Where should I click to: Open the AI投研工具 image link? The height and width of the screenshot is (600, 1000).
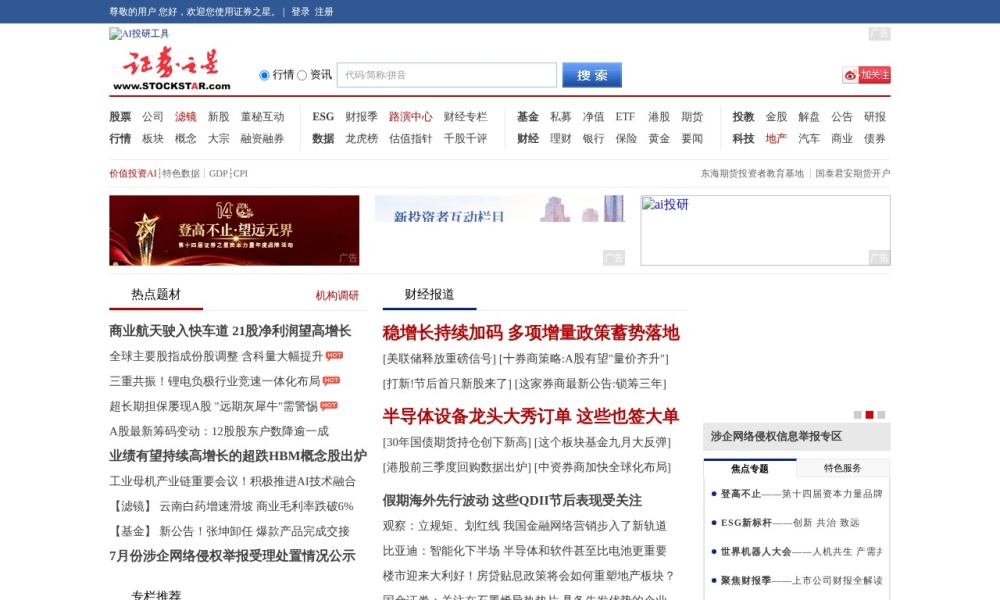139,34
